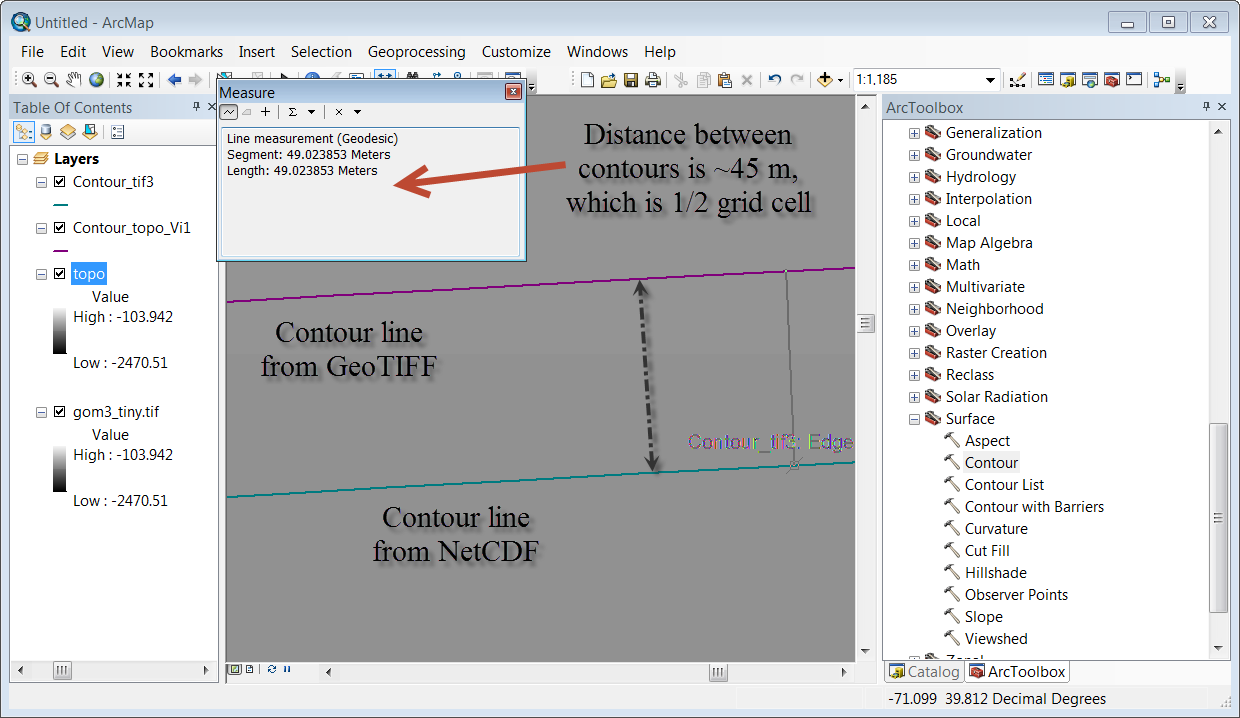Click the Add Data button
Image resolution: width=1240 pixels, height=718 pixels.
(826, 80)
